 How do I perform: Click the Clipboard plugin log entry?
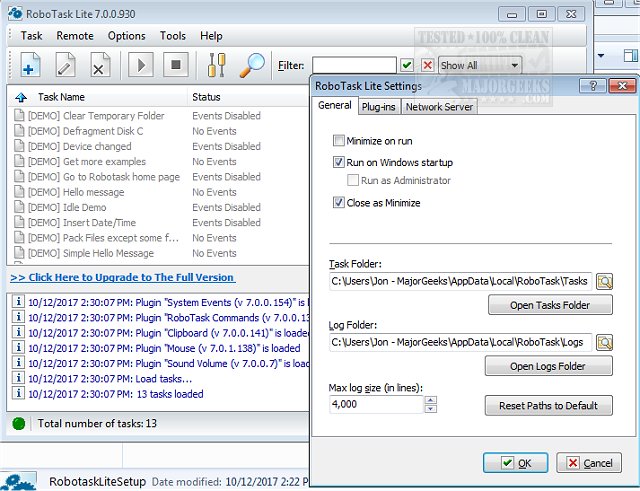[169, 333]
